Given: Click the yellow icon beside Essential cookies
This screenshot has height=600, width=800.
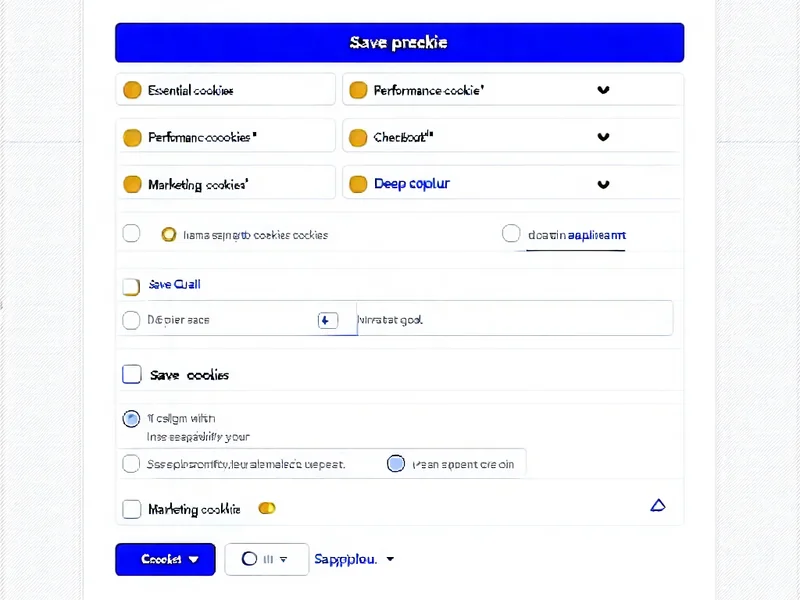Looking at the screenshot, I should [131, 90].
